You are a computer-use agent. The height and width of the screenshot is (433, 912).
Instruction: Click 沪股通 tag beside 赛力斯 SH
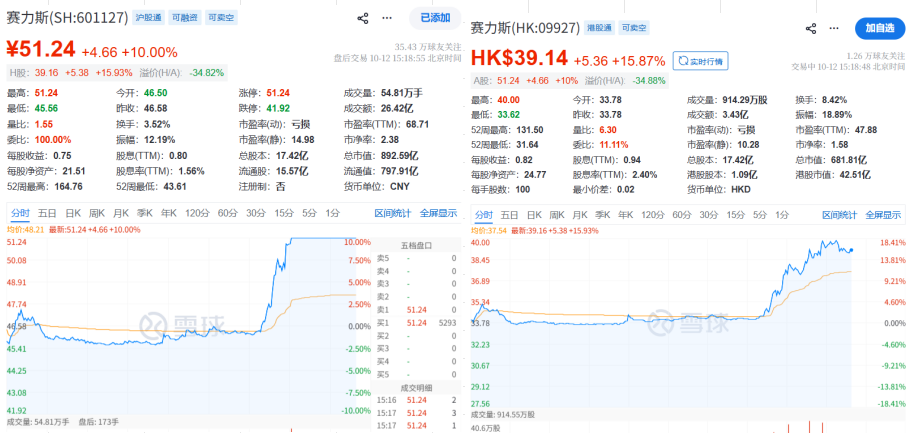[148, 18]
